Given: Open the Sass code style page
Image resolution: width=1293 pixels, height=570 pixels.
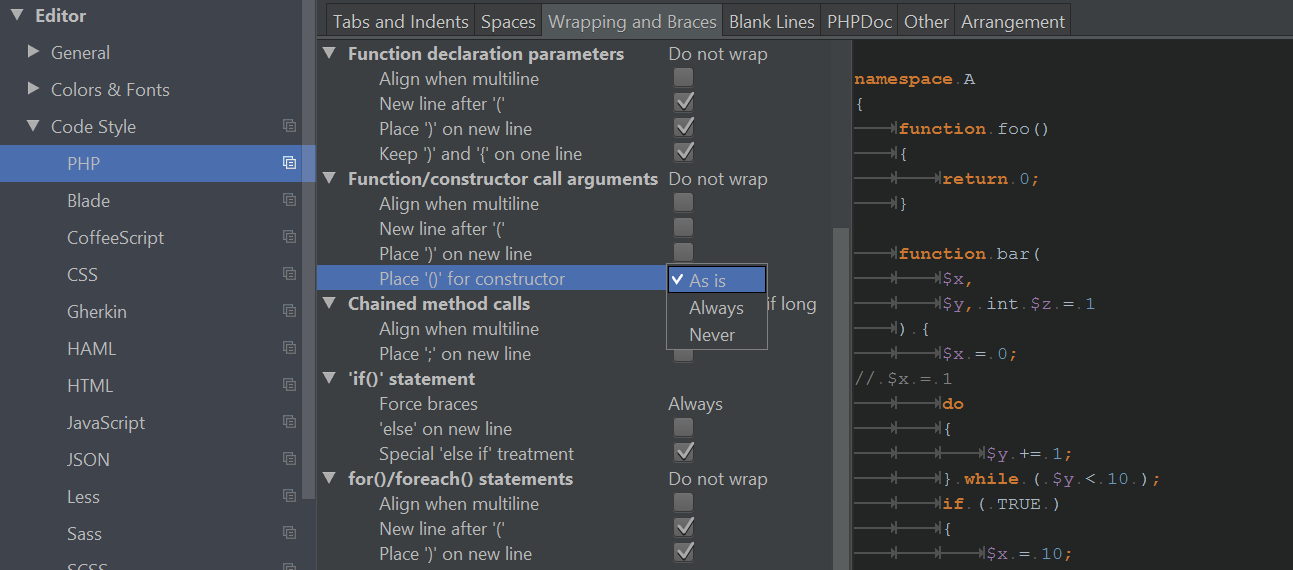Looking at the screenshot, I should tap(85, 533).
